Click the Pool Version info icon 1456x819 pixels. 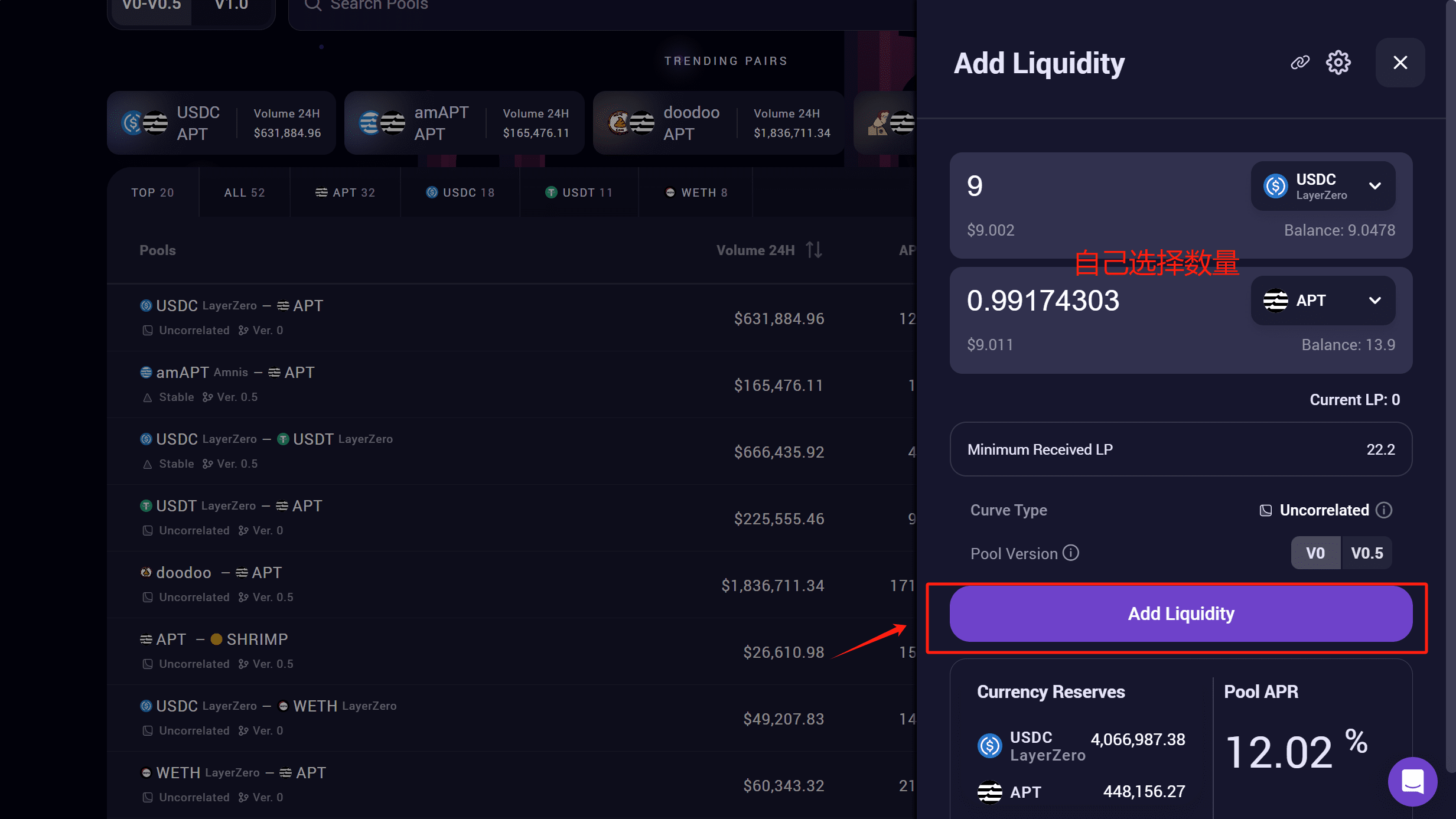[1070, 553]
